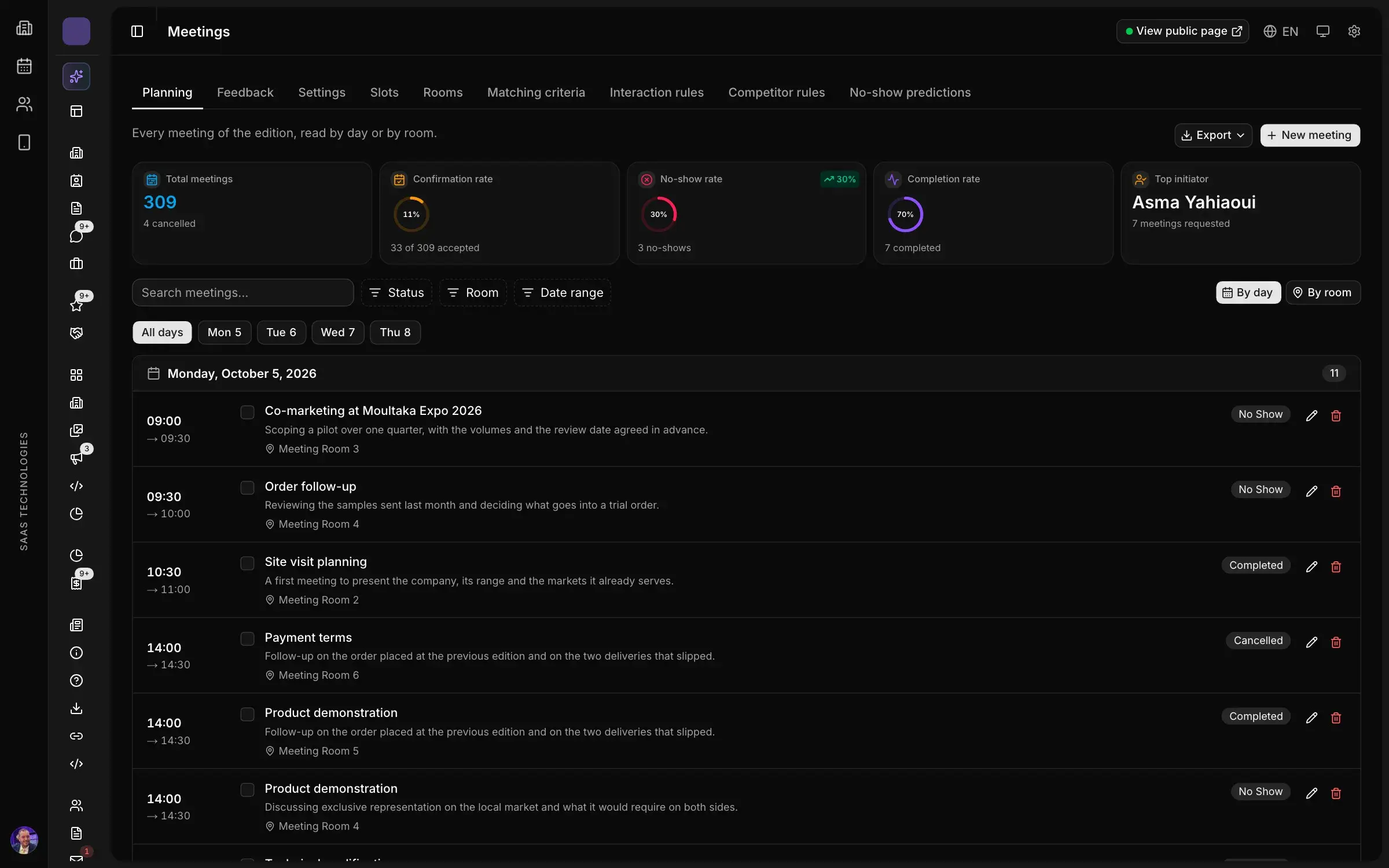Toggle the sidebar panel icon beside Meetings
This screenshot has height=868, width=1389.
tap(137, 31)
